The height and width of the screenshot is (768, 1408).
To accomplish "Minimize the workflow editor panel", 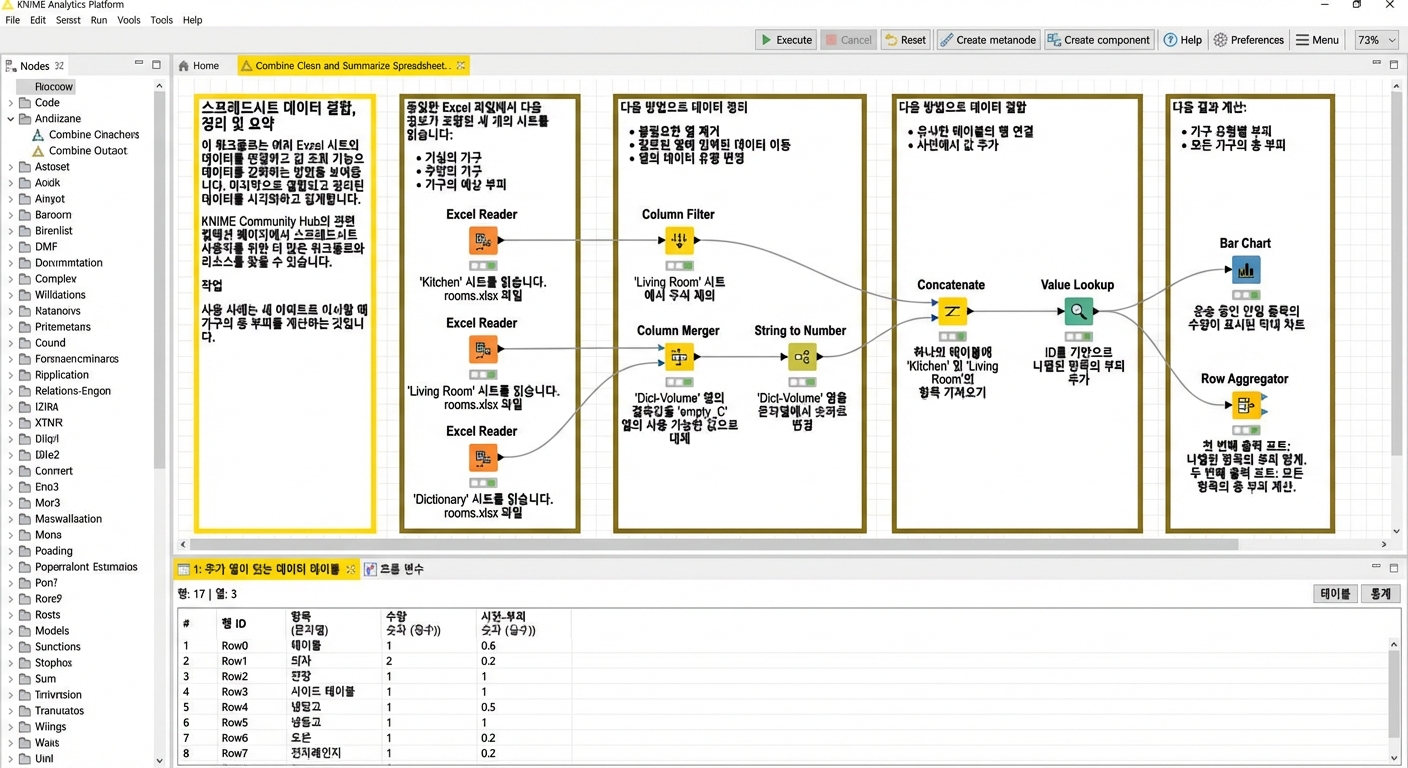I will [x=1377, y=64].
